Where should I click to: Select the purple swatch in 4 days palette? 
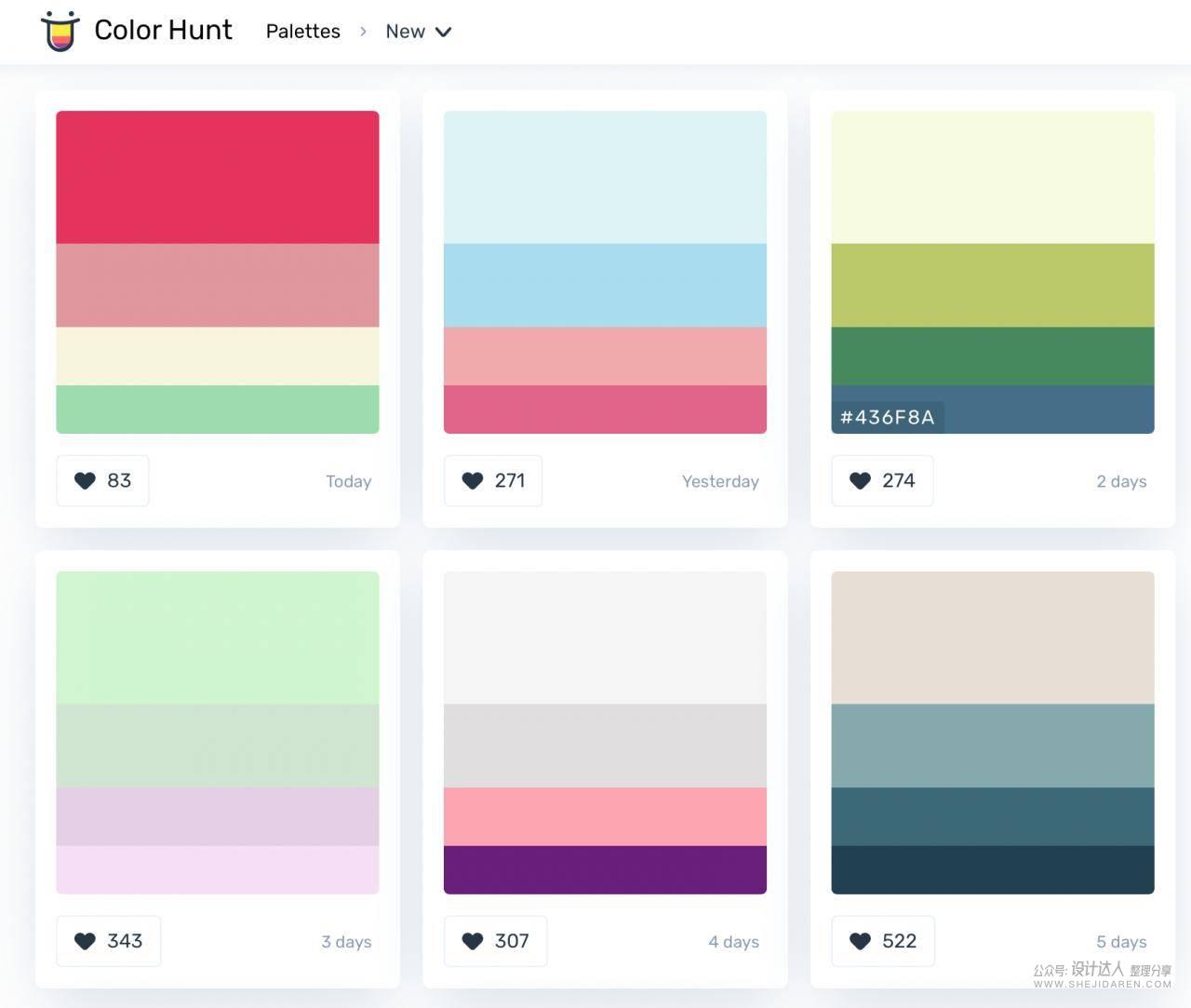point(605,870)
